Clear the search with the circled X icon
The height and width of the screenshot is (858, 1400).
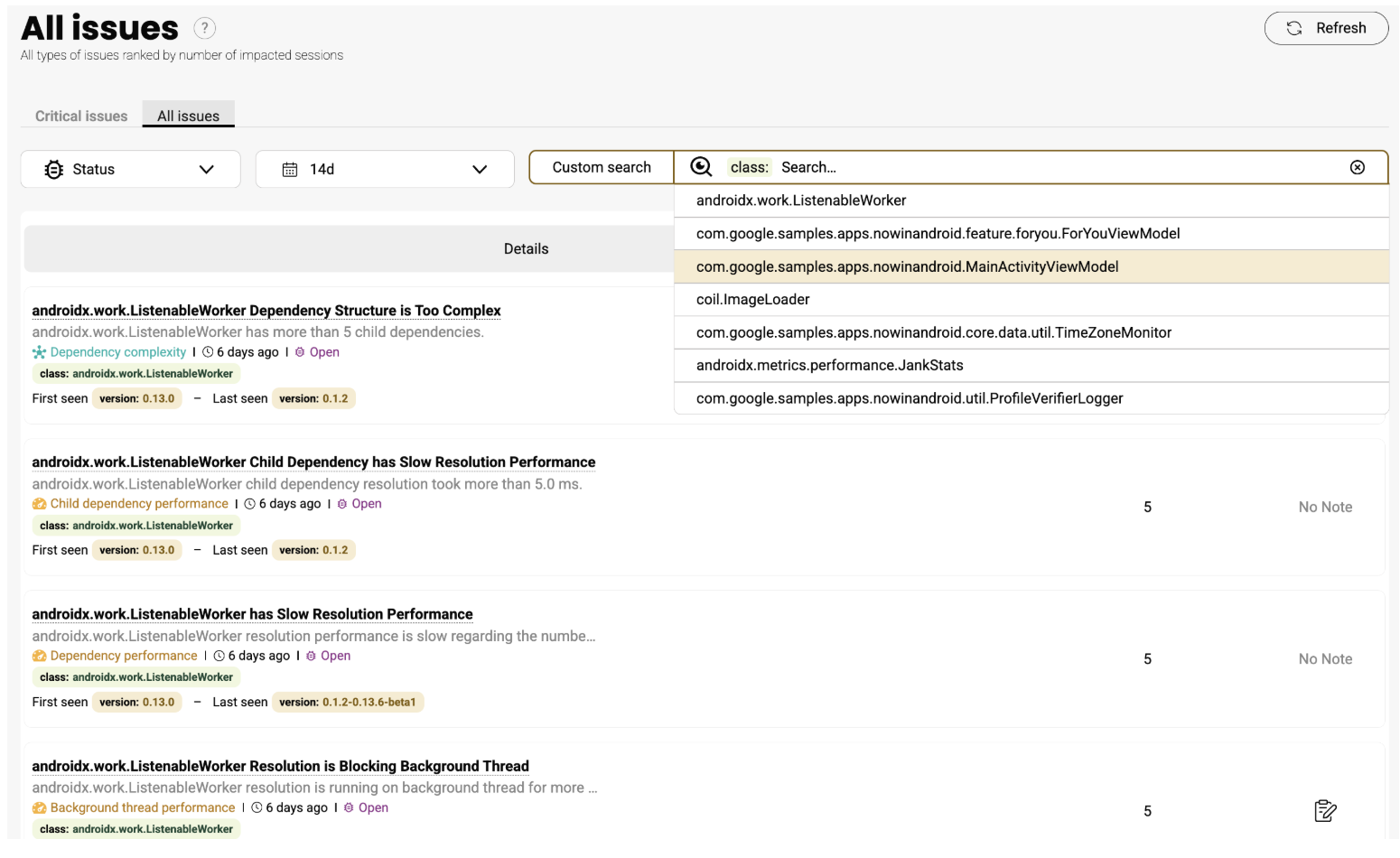[1357, 167]
